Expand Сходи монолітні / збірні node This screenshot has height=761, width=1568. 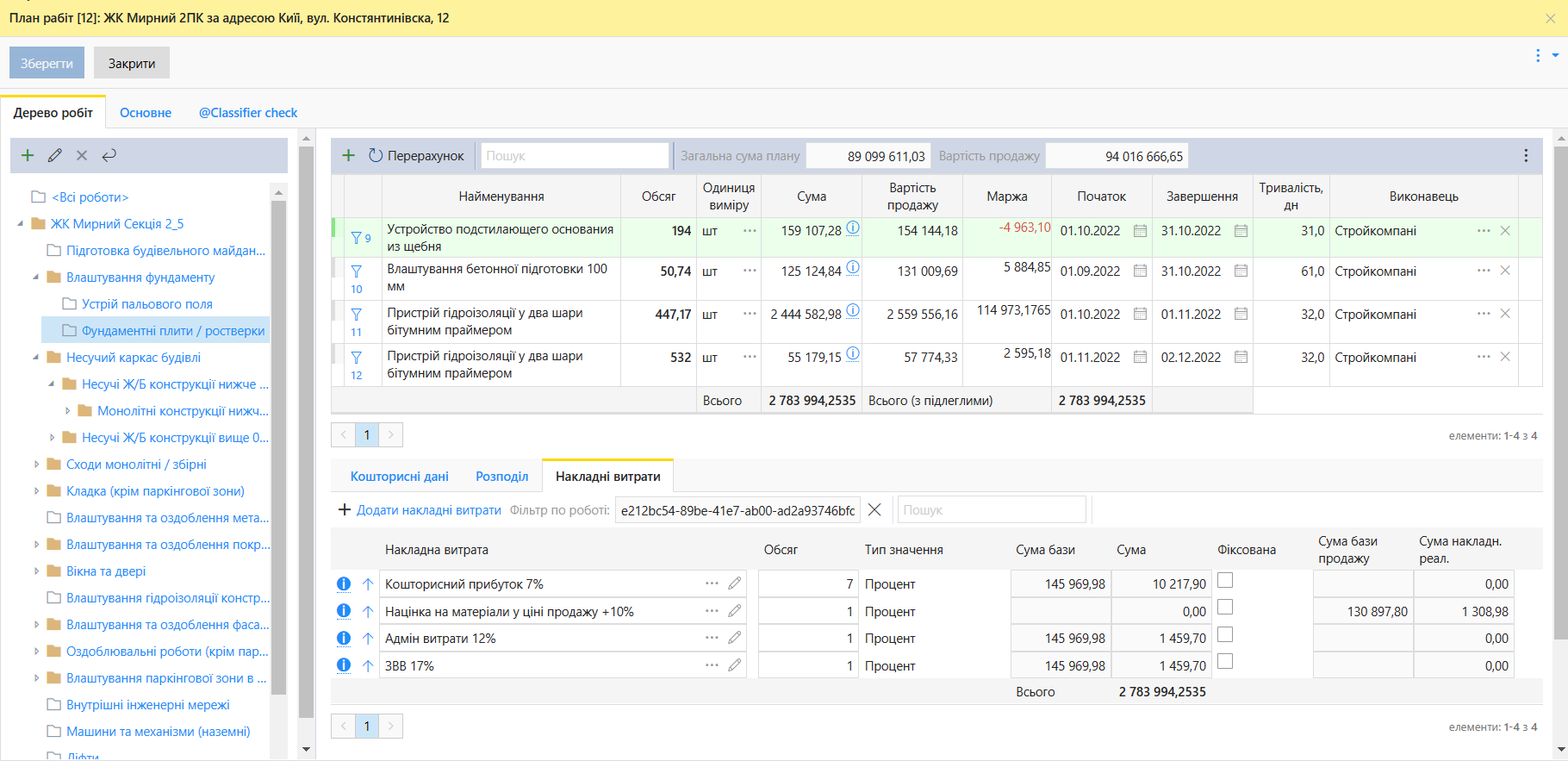coord(36,465)
